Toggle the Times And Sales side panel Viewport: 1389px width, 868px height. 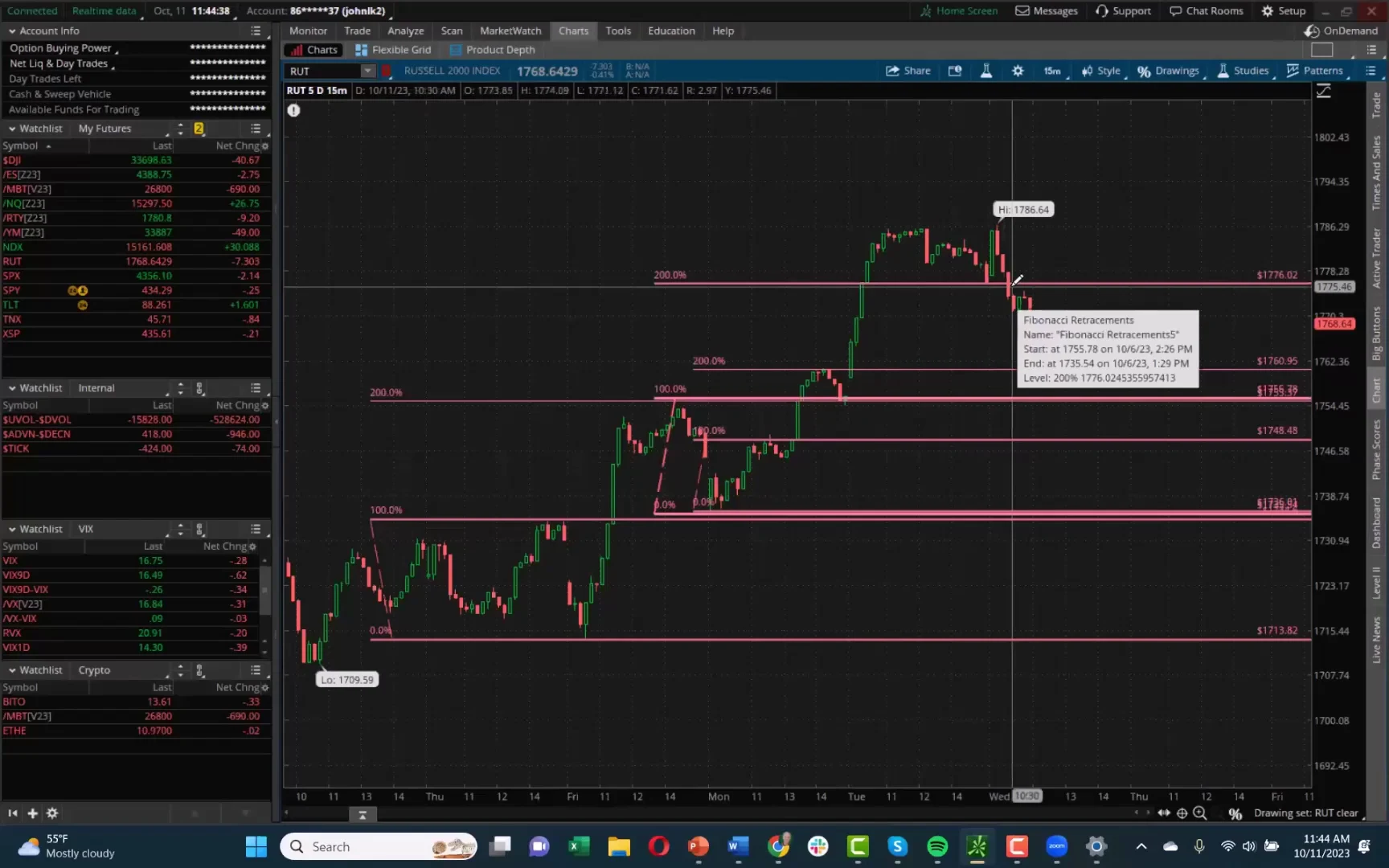[1377, 173]
